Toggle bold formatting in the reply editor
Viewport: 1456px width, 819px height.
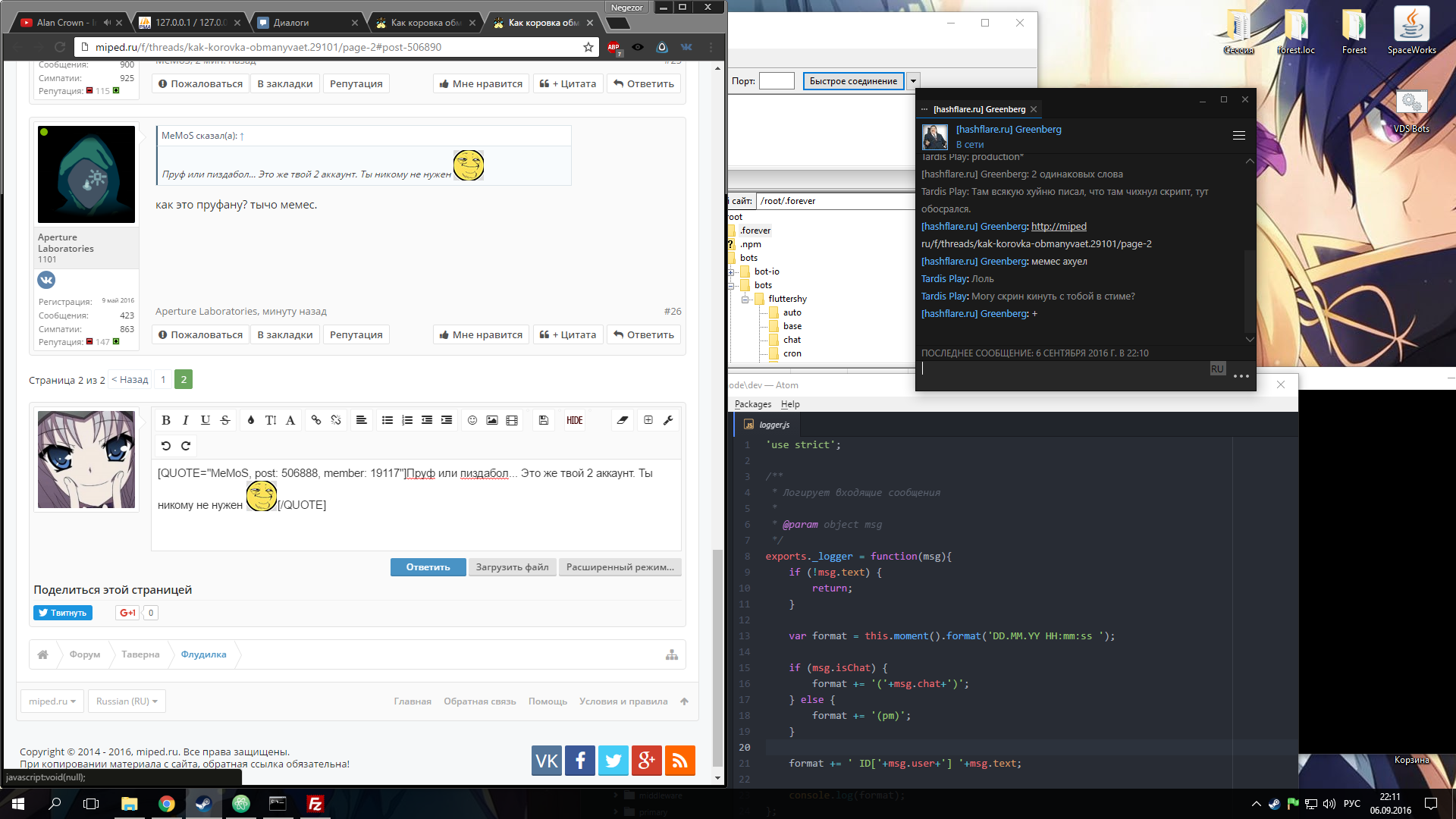166,420
